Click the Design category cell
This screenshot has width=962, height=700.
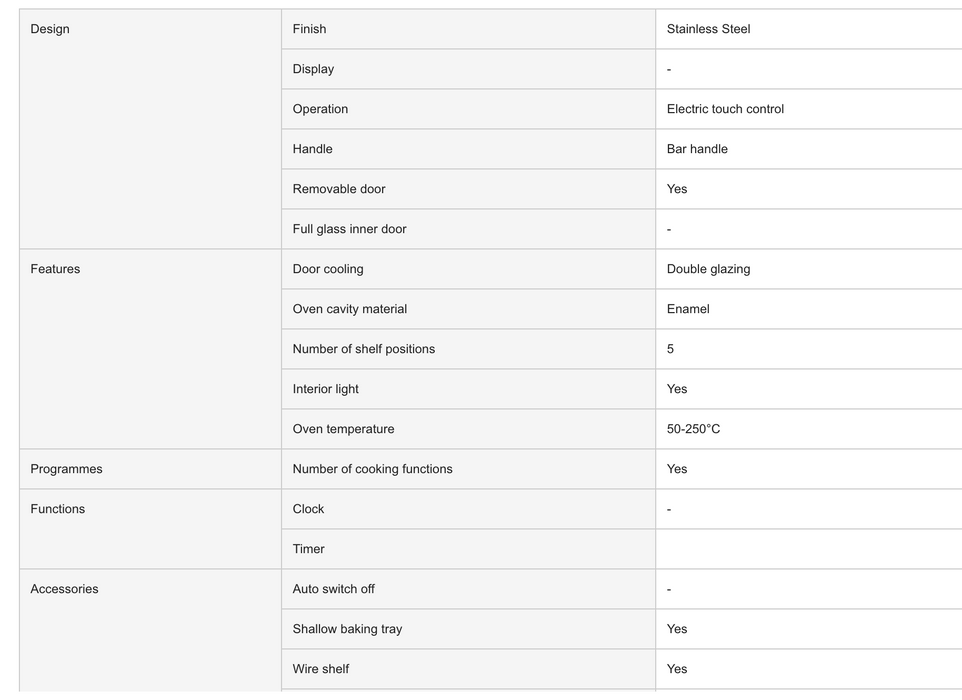150,129
